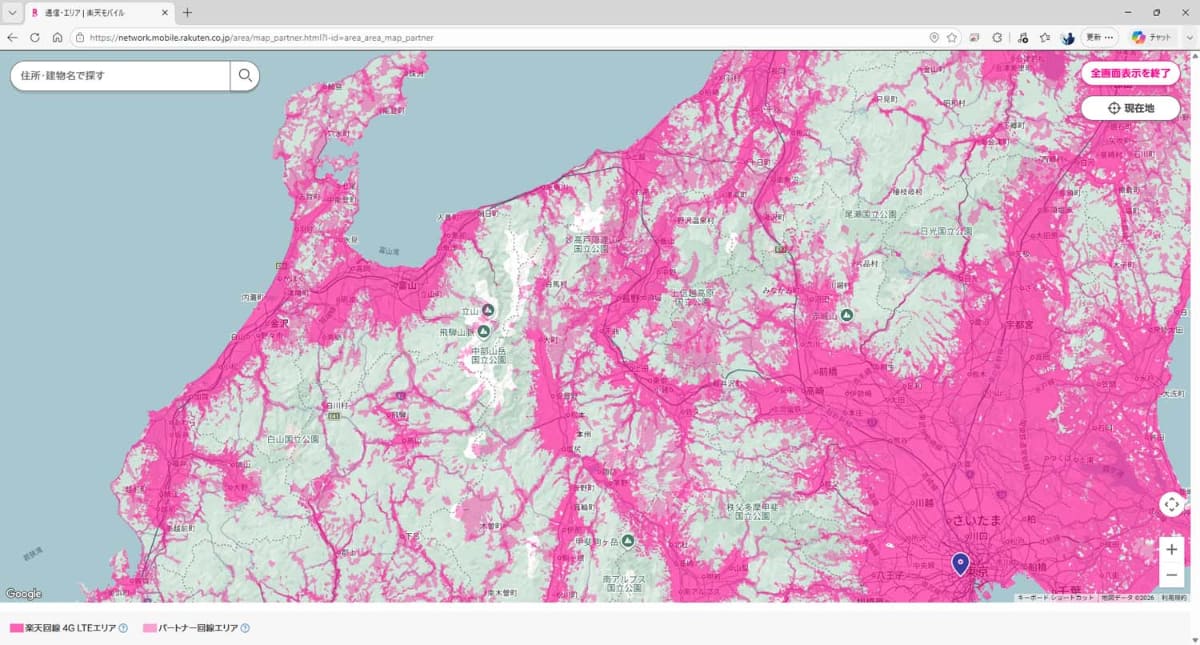Open the 更新 settings menu button
Viewport: 1200px width, 645px height.
1100,37
